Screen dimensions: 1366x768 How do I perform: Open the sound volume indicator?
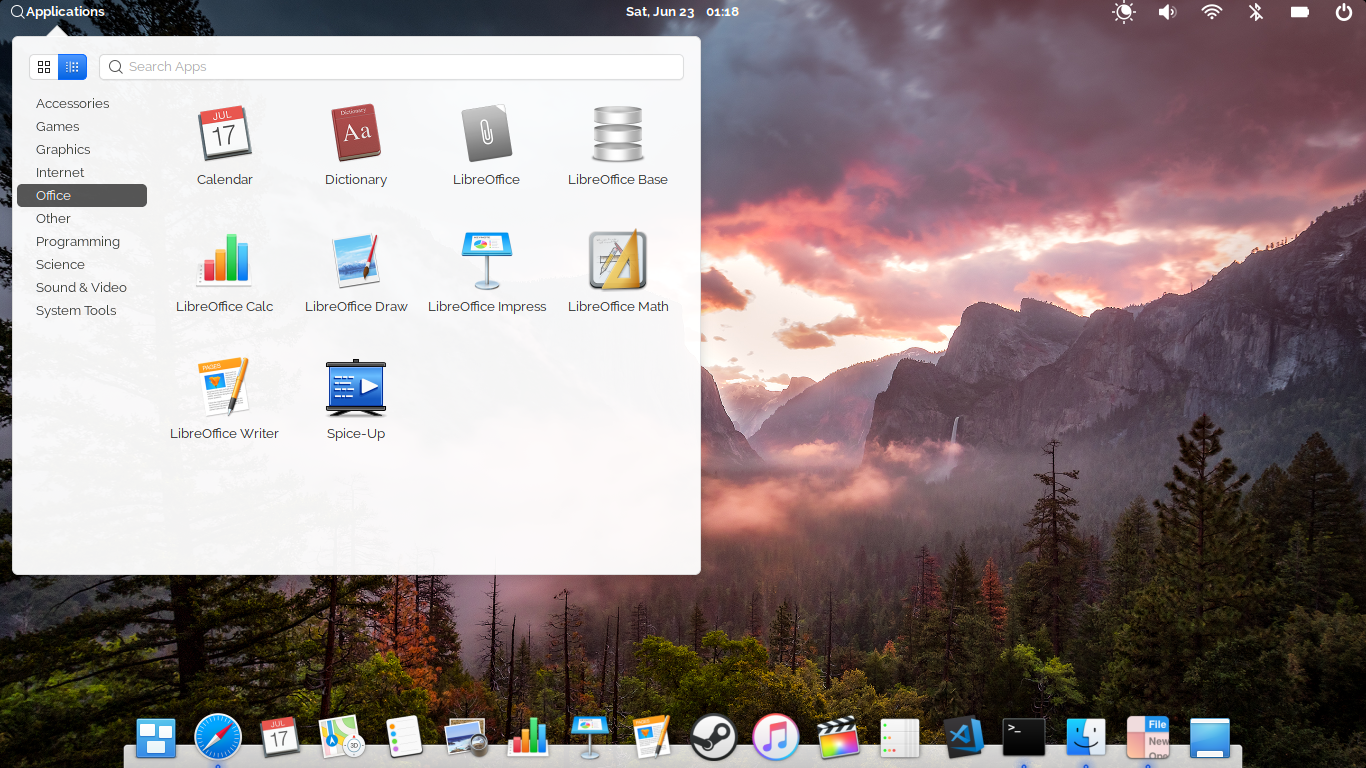tap(1167, 12)
